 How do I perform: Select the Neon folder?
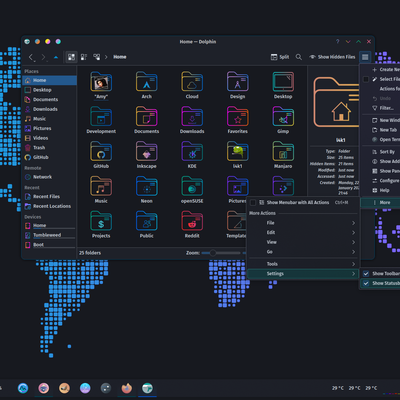146,190
